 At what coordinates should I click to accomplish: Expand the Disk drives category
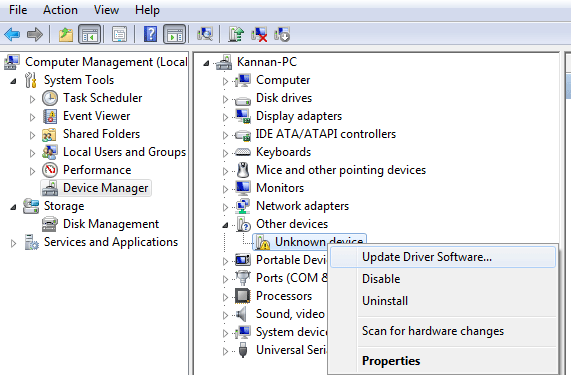click(225, 99)
